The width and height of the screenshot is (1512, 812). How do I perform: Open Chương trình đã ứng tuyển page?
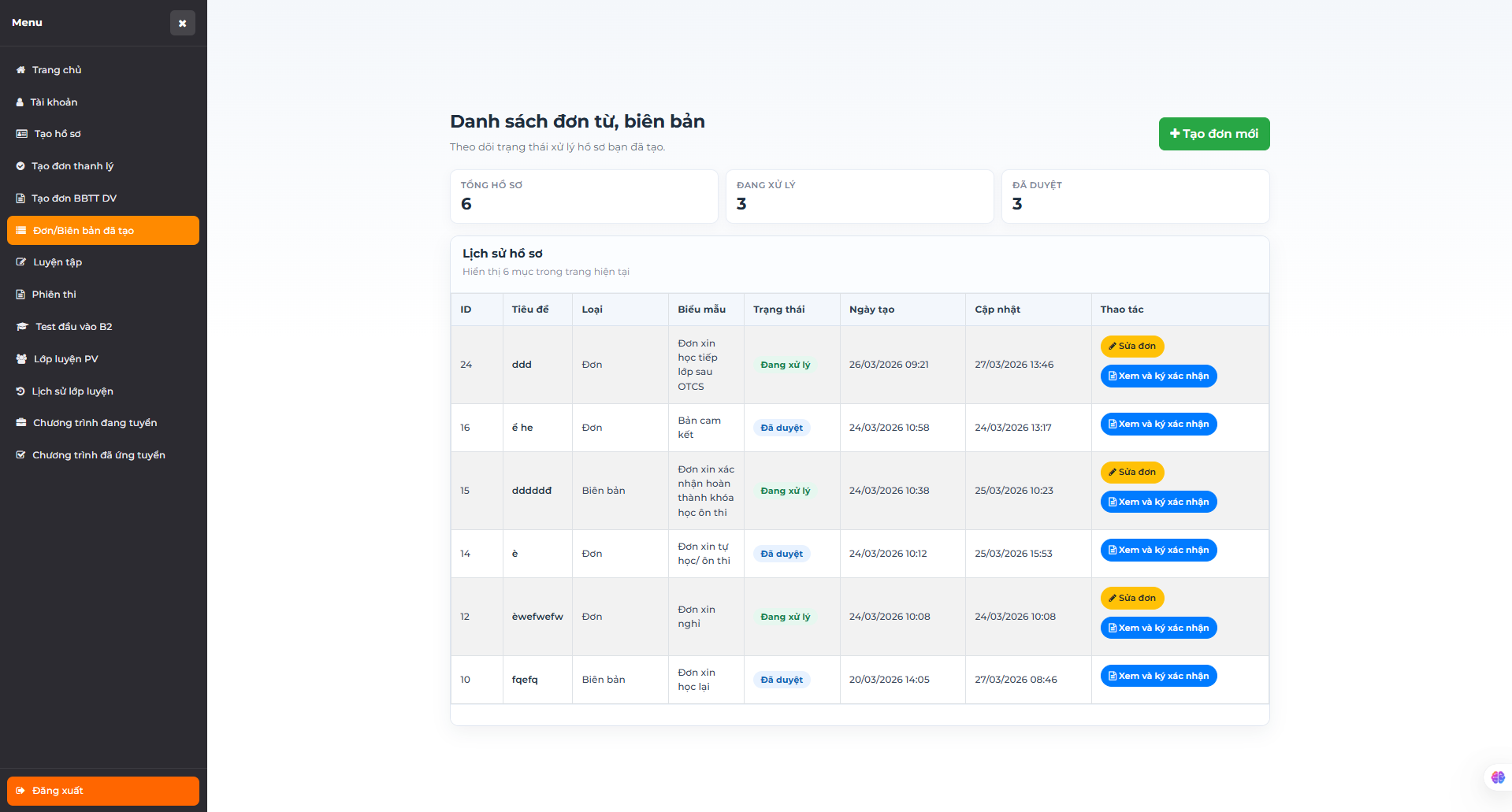[98, 455]
